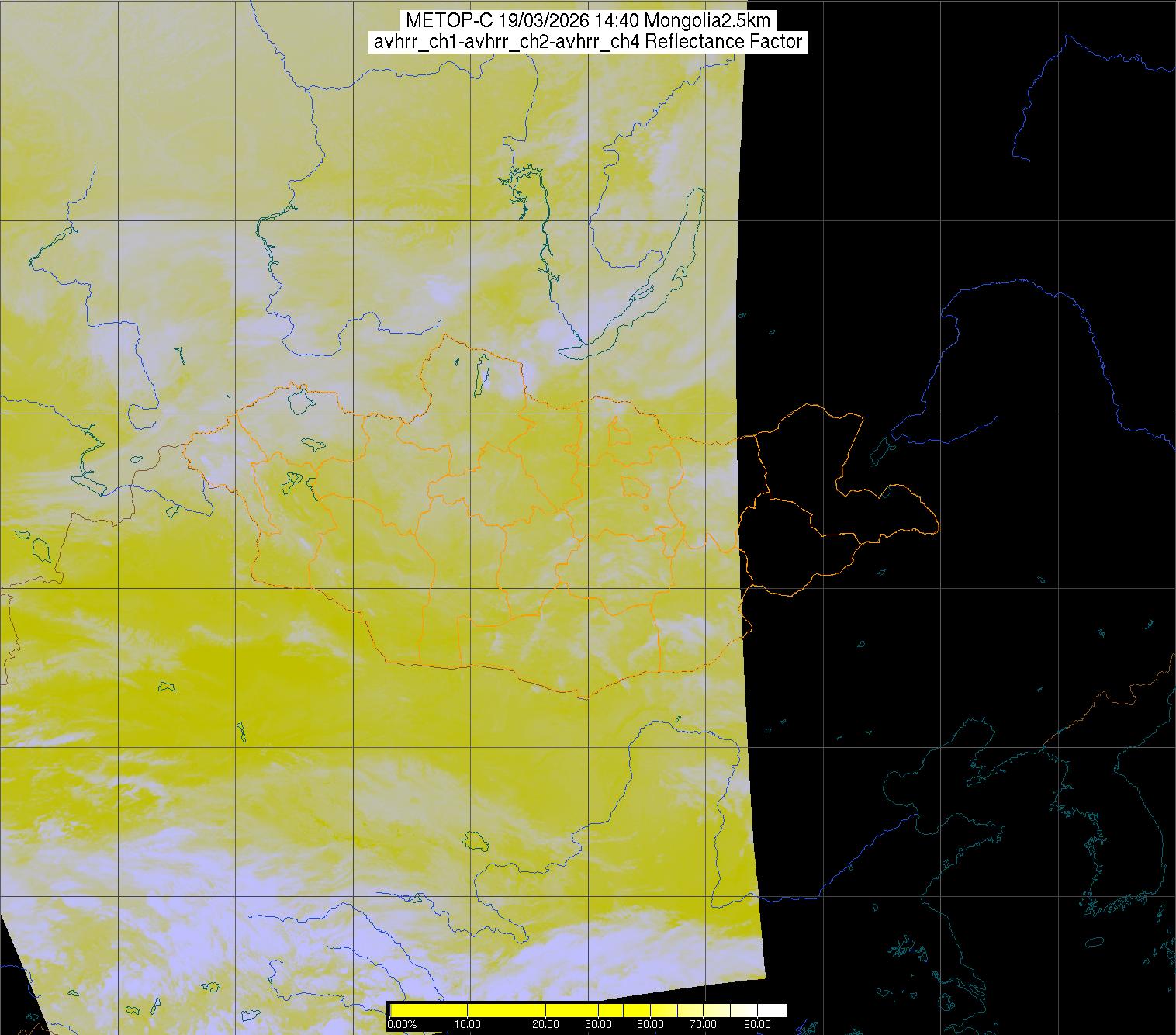Click the 0.00% label on the color scale
Viewport: 1176px width, 1035px height.
401,1025
